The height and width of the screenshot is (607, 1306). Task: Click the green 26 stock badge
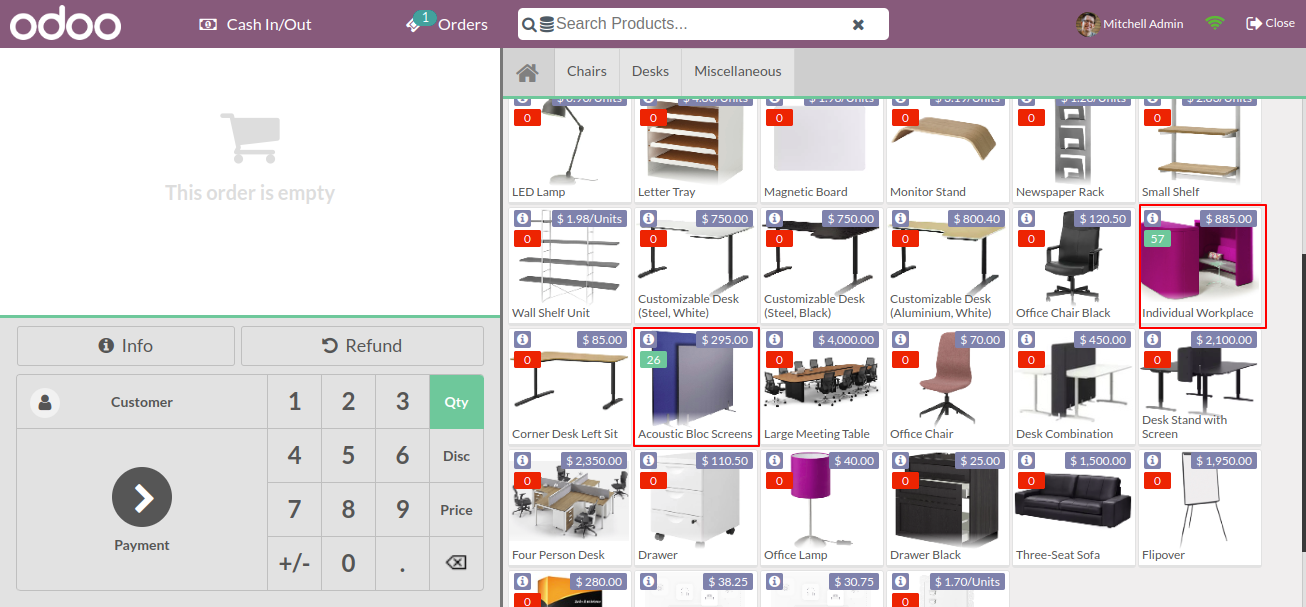pos(653,360)
